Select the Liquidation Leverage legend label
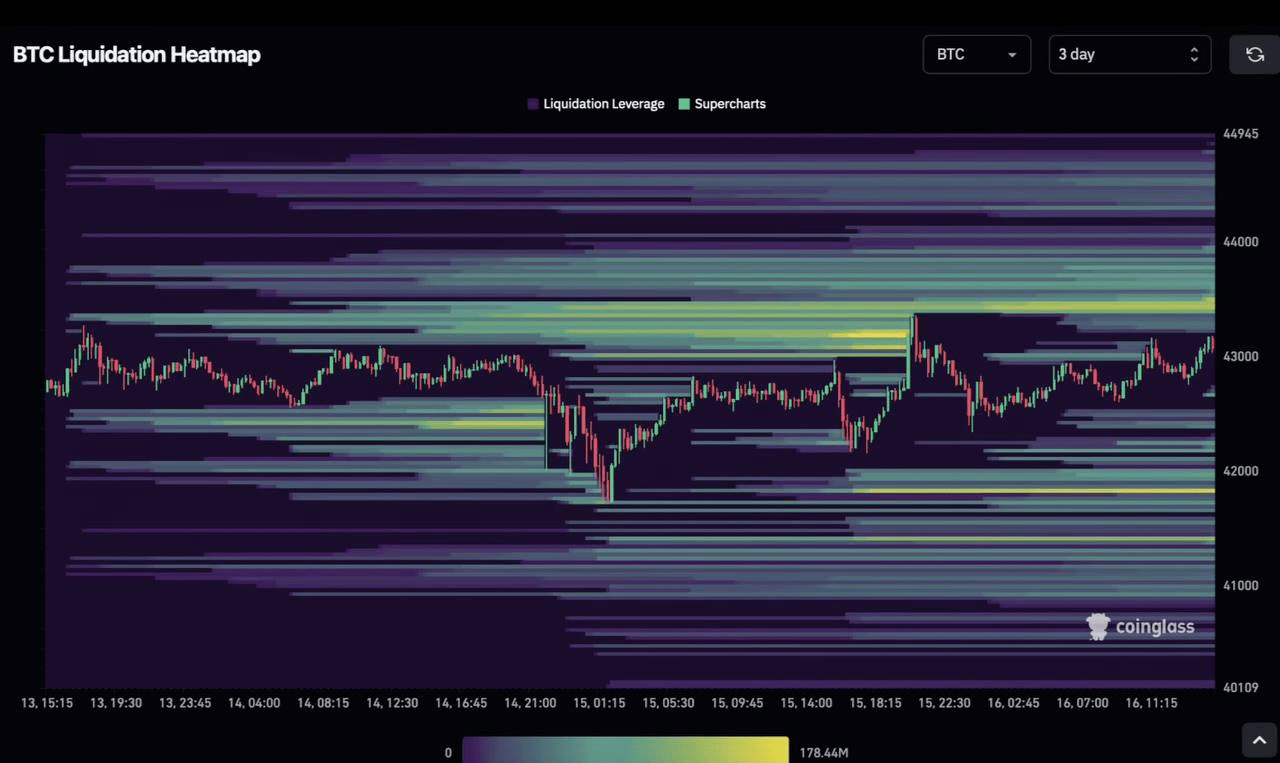1280x763 pixels. coord(603,103)
